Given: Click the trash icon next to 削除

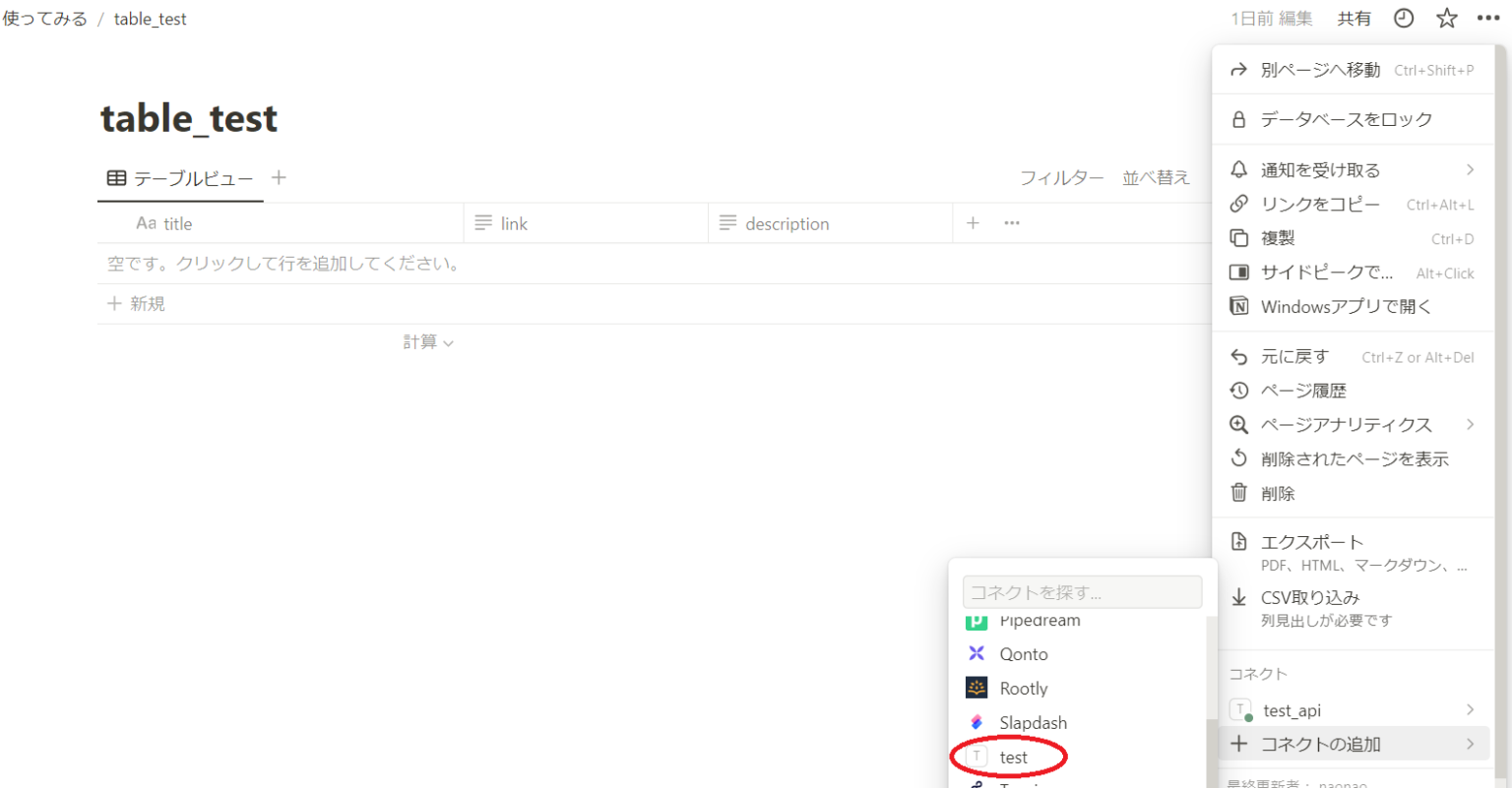Looking at the screenshot, I should pos(1239,493).
